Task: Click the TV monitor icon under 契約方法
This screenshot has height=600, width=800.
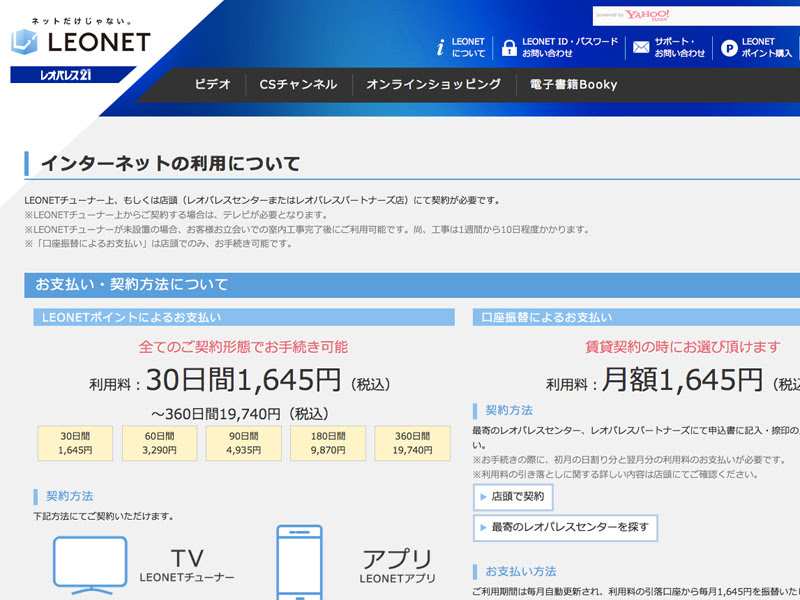Action: click(x=90, y=565)
